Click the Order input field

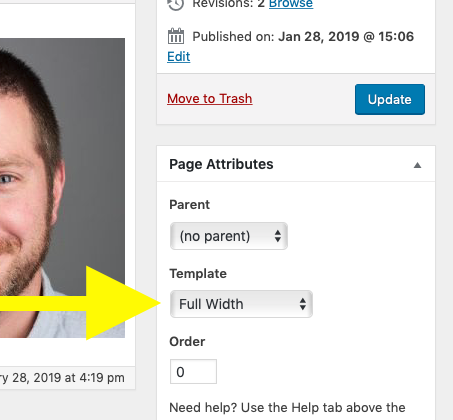[x=193, y=371]
